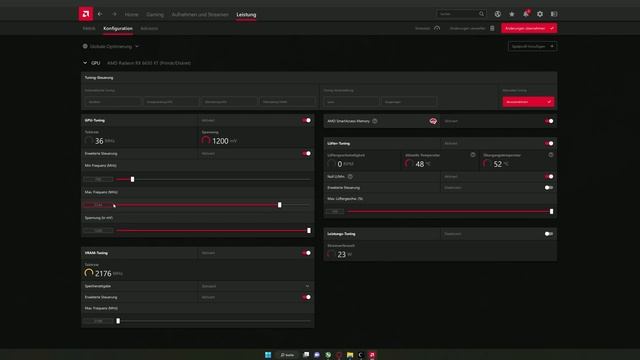
Task: Toggle Erweiterte Steuerung under GPU-Tuning
Action: (307, 153)
